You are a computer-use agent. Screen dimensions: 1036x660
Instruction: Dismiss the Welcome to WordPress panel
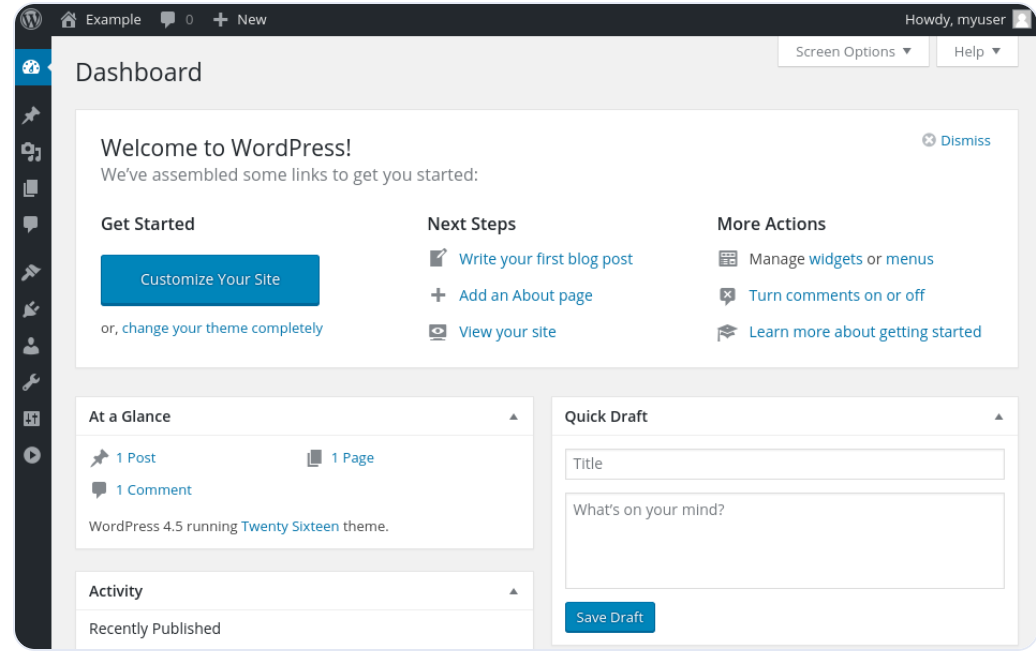[956, 141]
